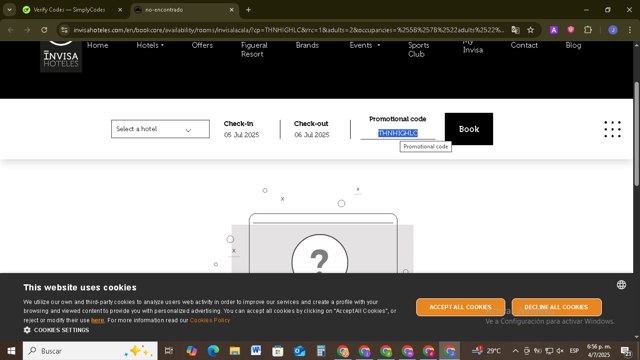Click the browser forward arrow
Screen dimensions: 640x360
[x=27, y=30]
